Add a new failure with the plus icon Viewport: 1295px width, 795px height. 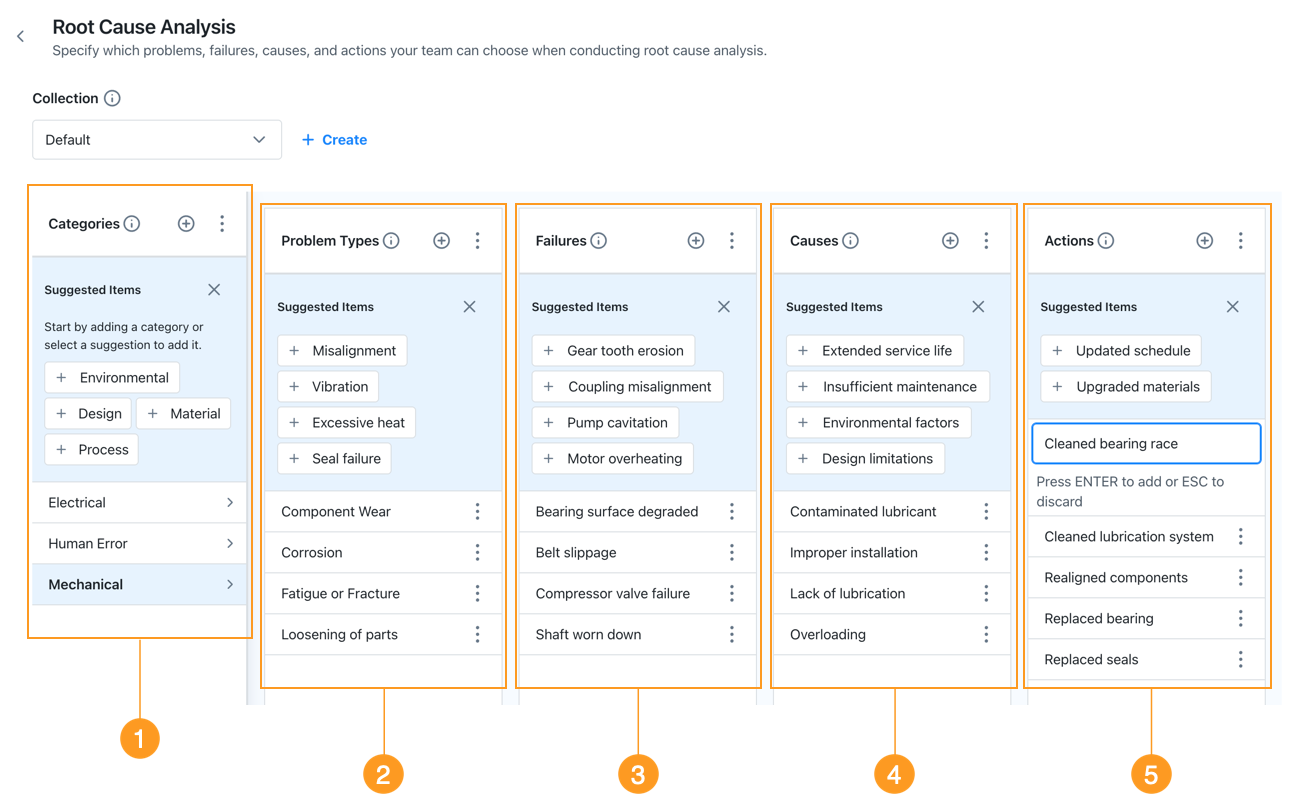695,240
